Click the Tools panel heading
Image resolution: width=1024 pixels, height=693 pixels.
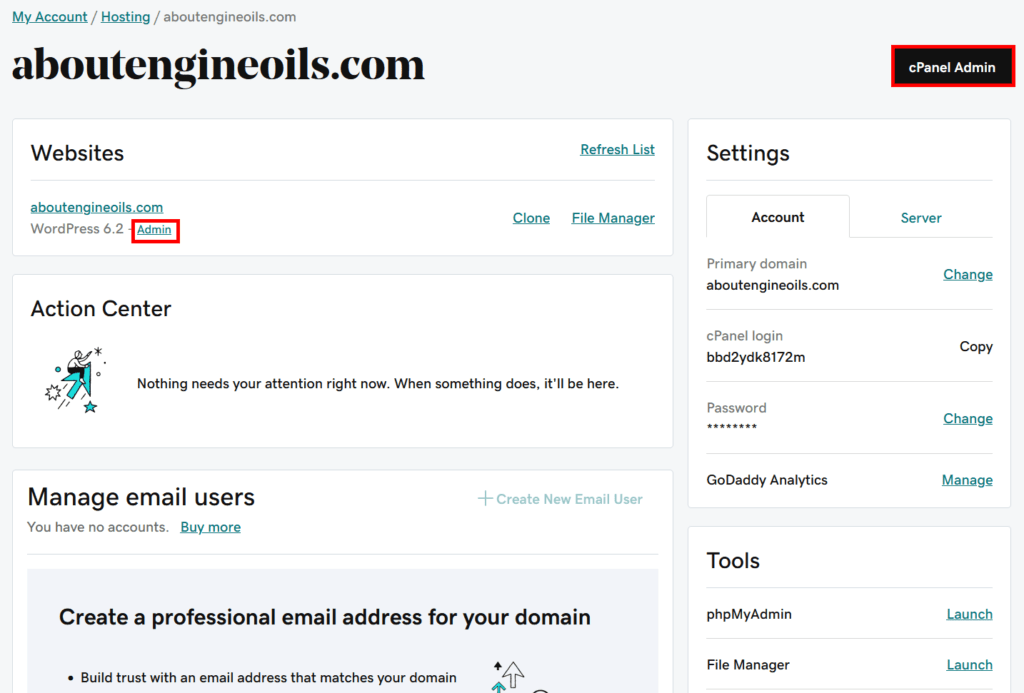[733, 561]
